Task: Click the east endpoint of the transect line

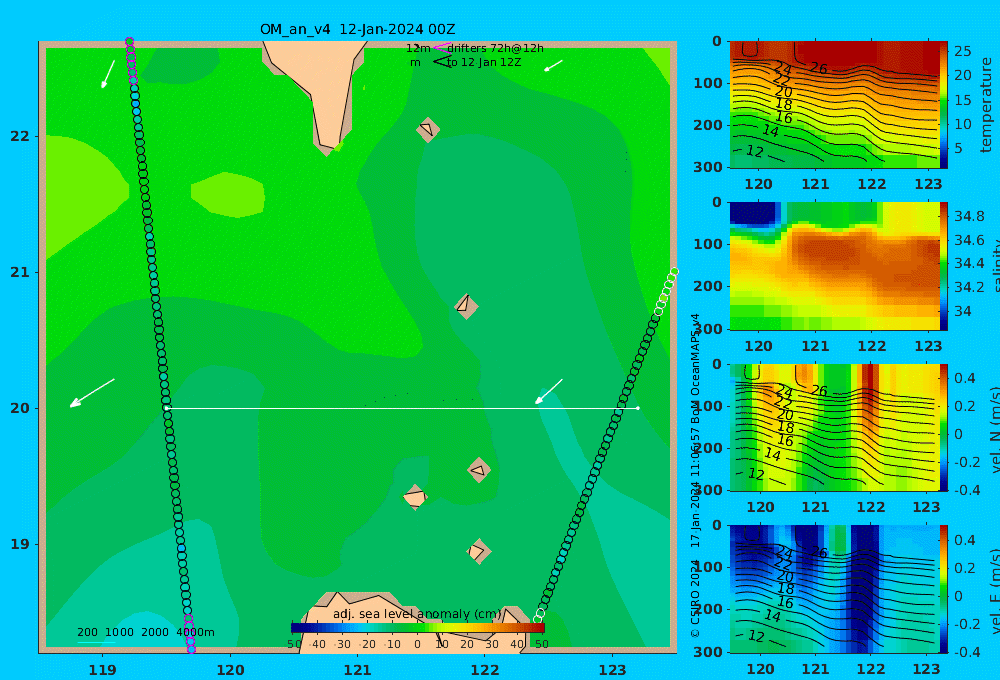Action: 638,408
